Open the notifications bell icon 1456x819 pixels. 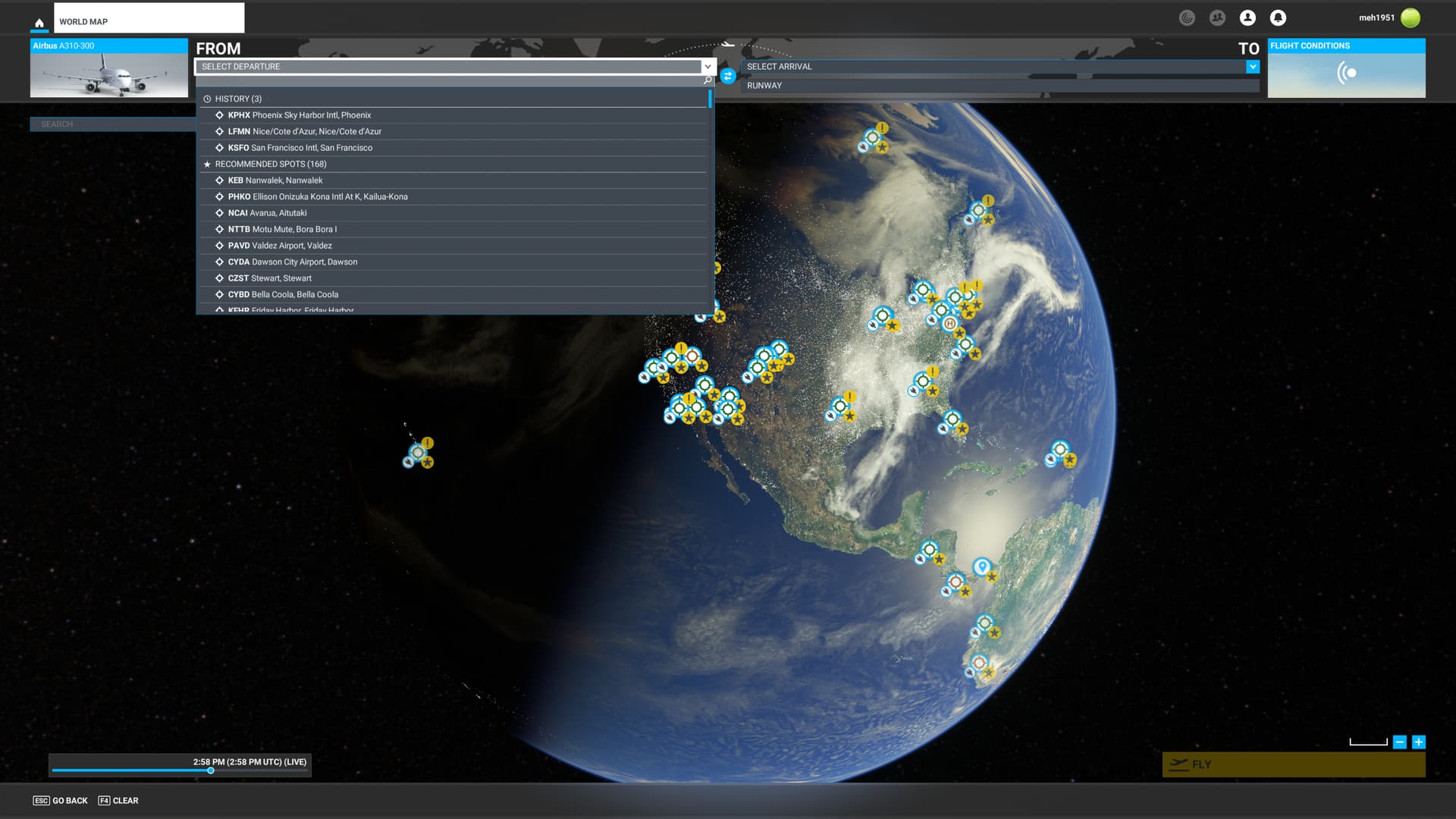(x=1278, y=17)
